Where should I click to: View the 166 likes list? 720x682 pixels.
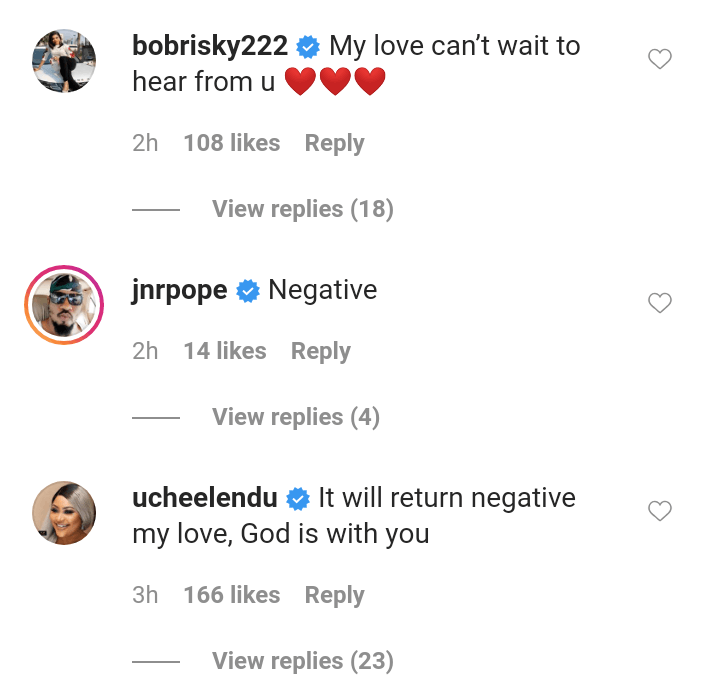point(232,595)
